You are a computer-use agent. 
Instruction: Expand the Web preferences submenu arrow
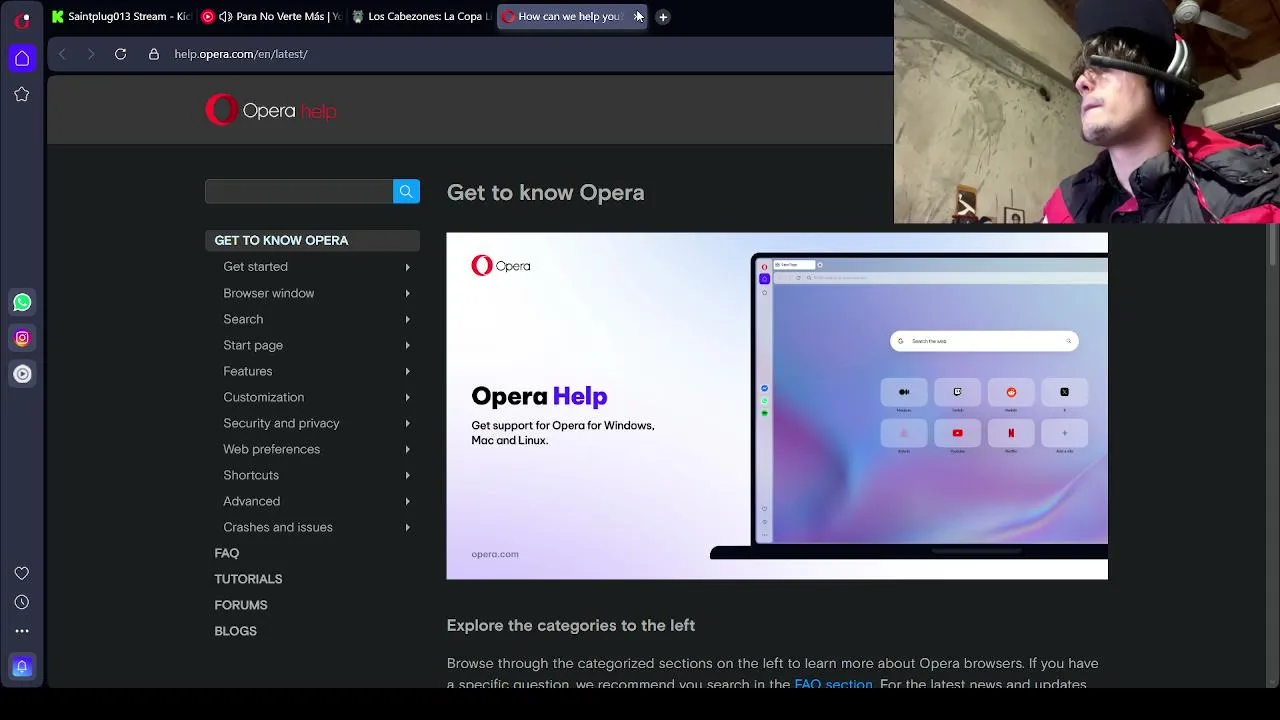[407, 449]
